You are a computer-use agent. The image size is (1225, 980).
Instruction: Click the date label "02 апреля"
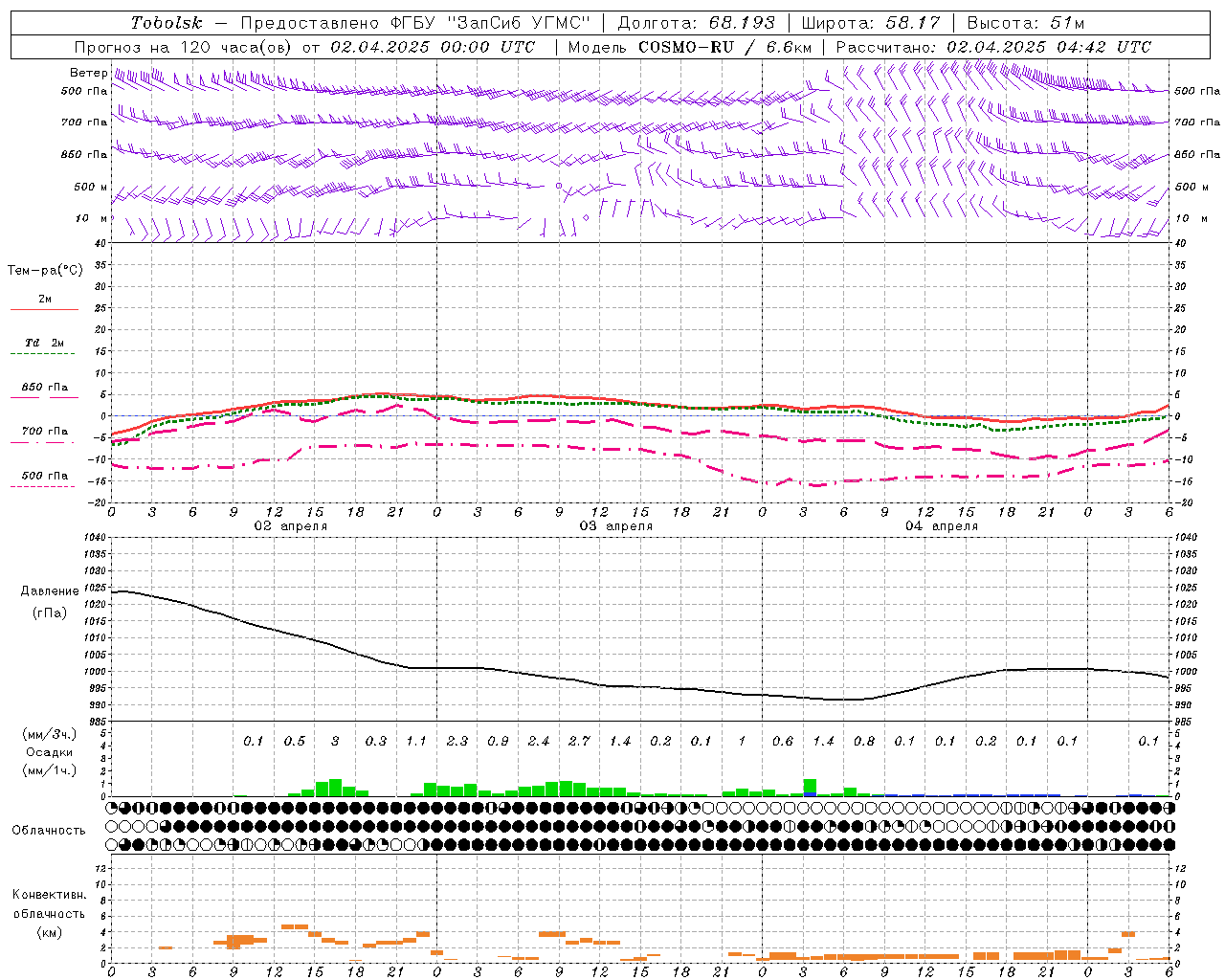(290, 526)
